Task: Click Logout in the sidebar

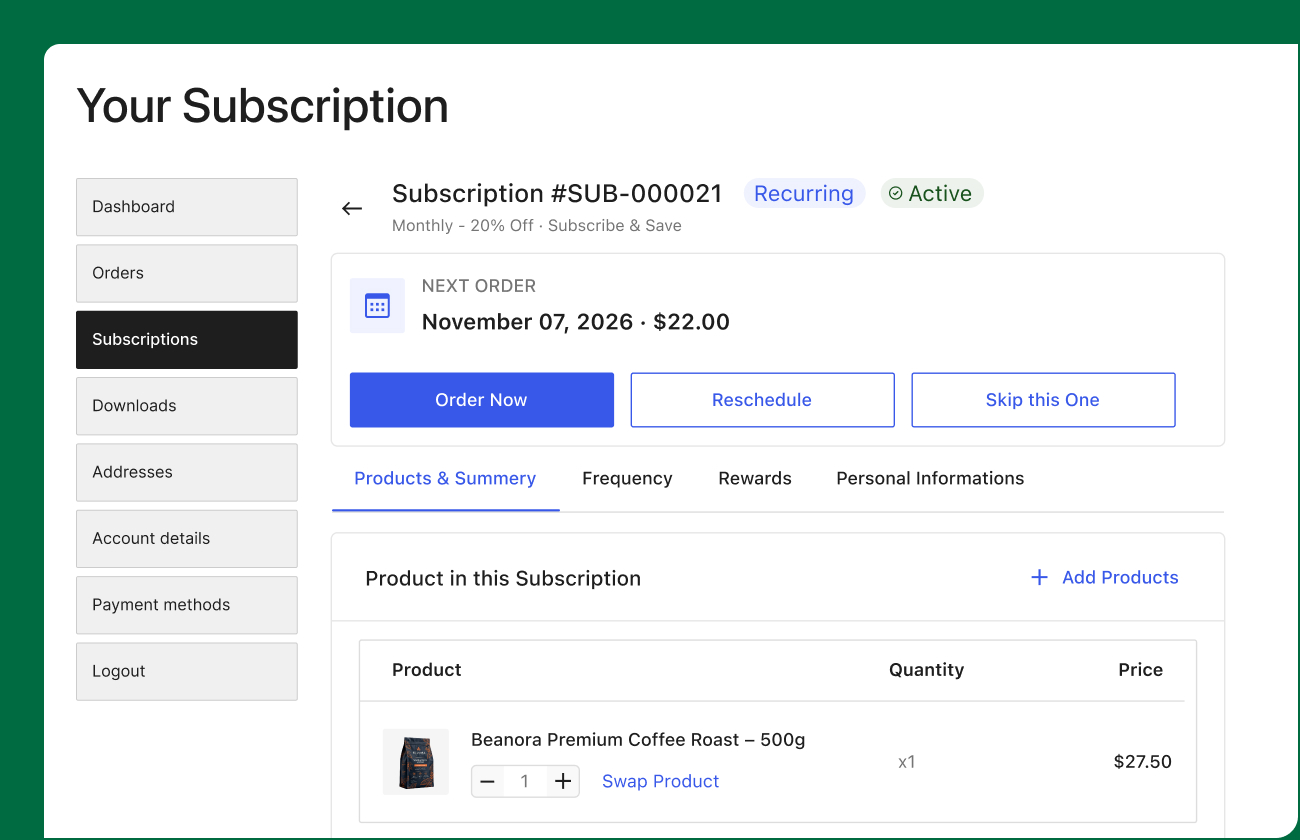Action: [x=187, y=671]
